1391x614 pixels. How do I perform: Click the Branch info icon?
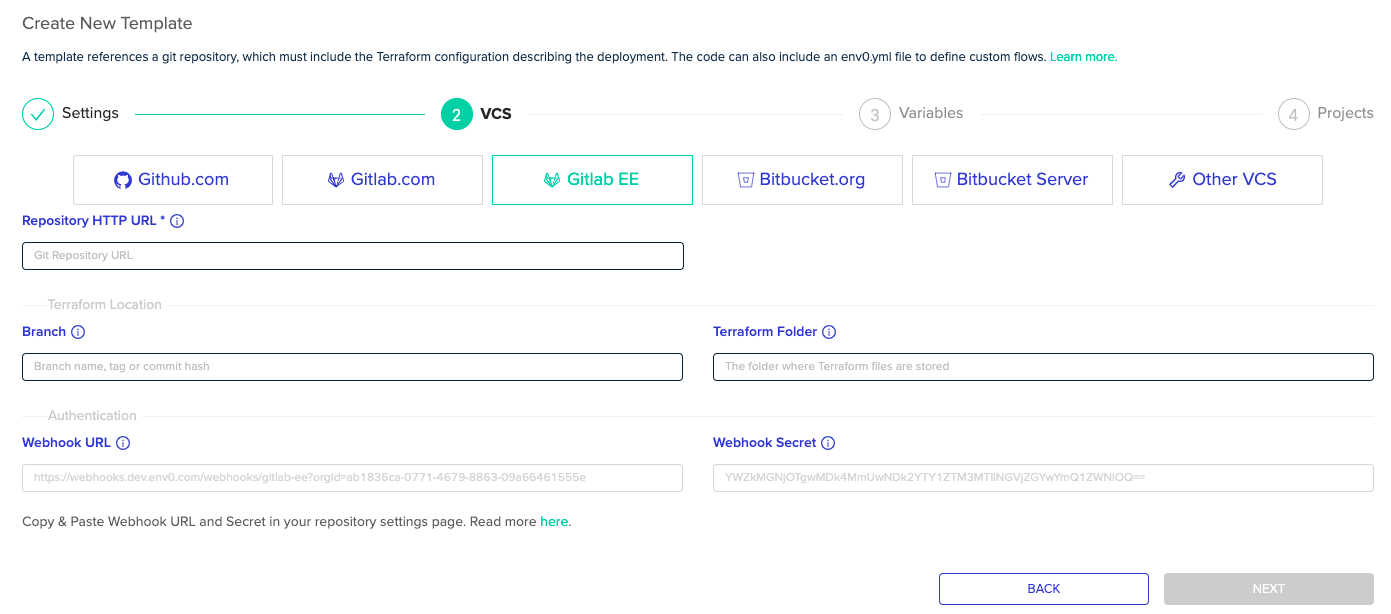point(78,332)
